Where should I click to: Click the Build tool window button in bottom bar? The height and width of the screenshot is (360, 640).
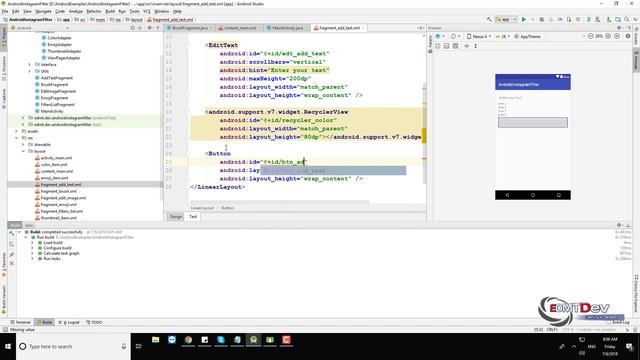coord(44,322)
